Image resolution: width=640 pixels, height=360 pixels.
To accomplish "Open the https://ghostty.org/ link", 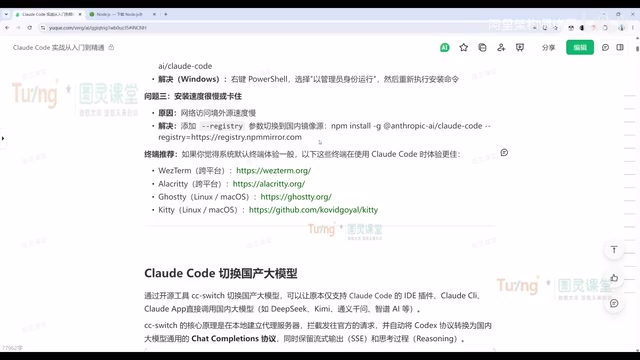I will point(296,197).
